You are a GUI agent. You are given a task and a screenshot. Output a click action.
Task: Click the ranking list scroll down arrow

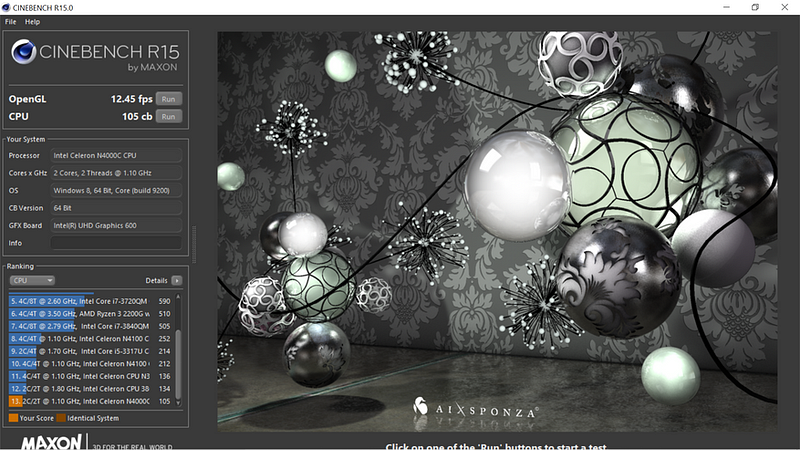tap(178, 403)
